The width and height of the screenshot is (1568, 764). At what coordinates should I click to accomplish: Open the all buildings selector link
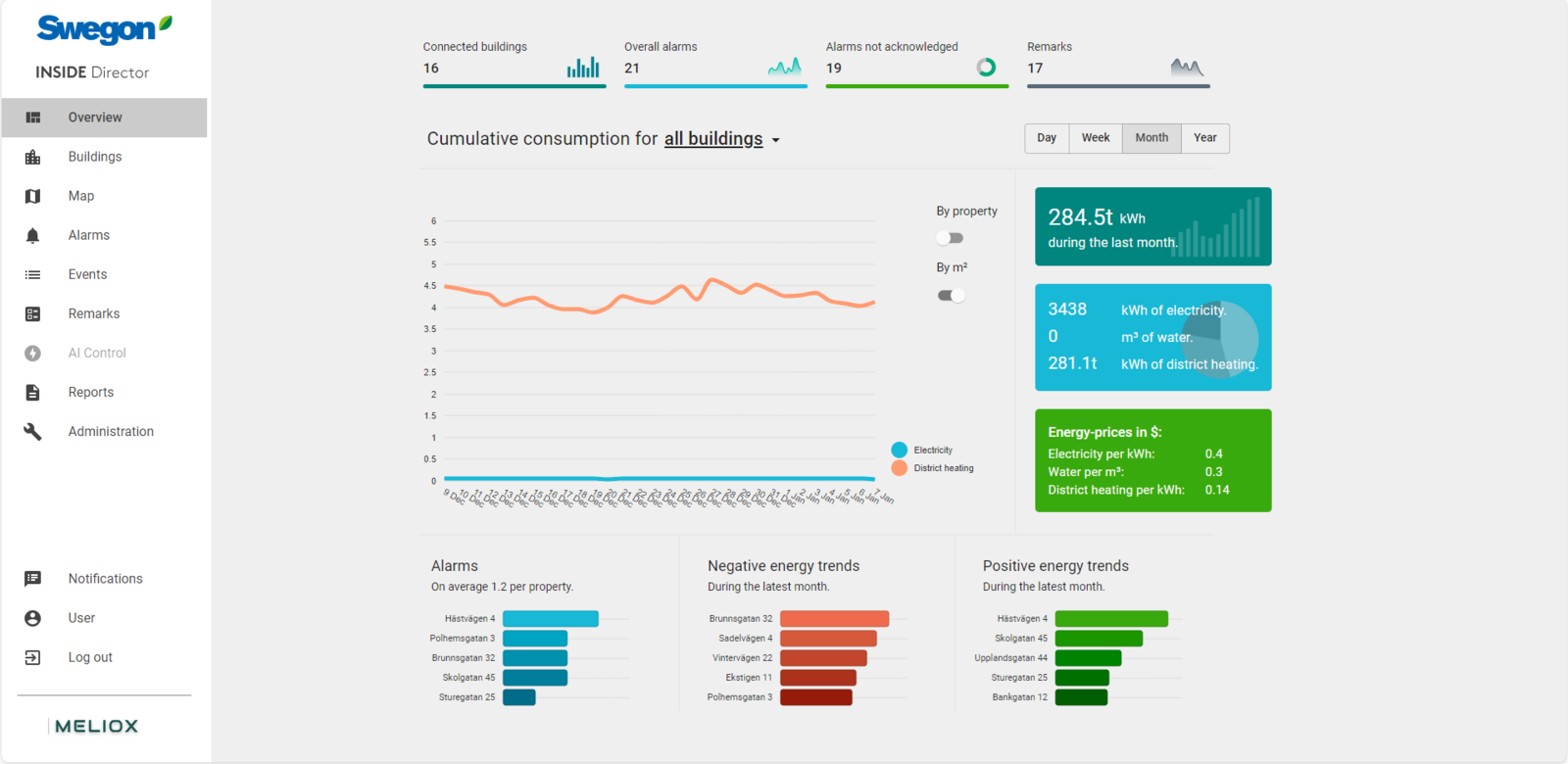[712, 139]
